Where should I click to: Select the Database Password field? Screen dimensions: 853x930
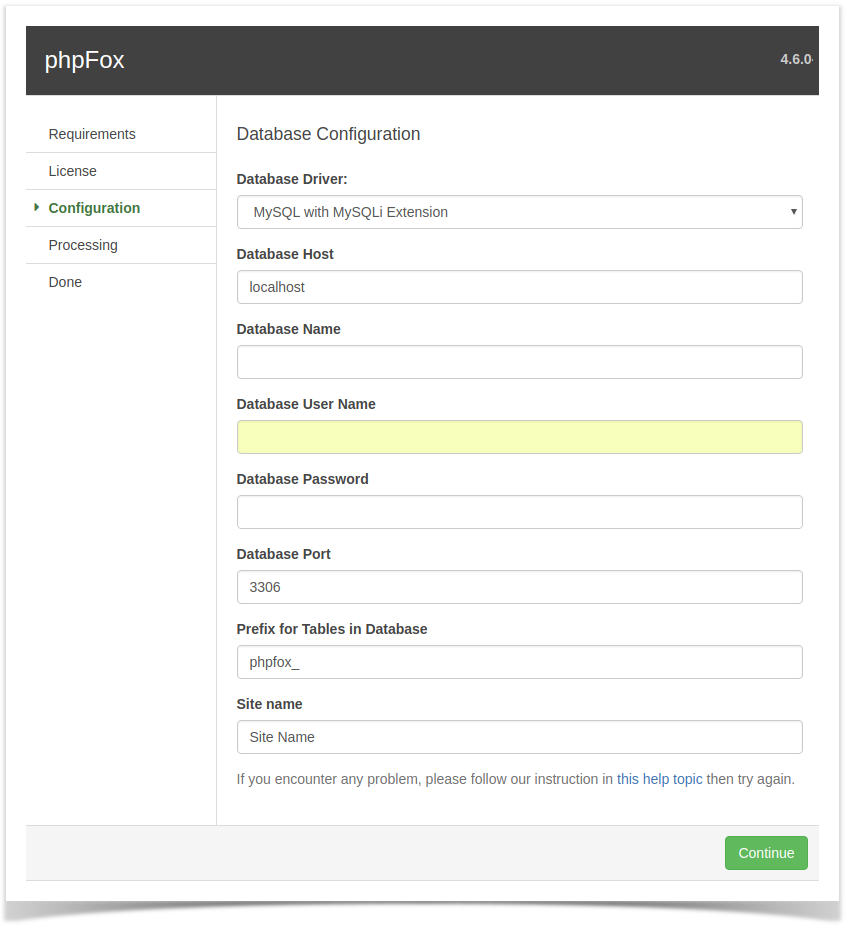point(520,512)
